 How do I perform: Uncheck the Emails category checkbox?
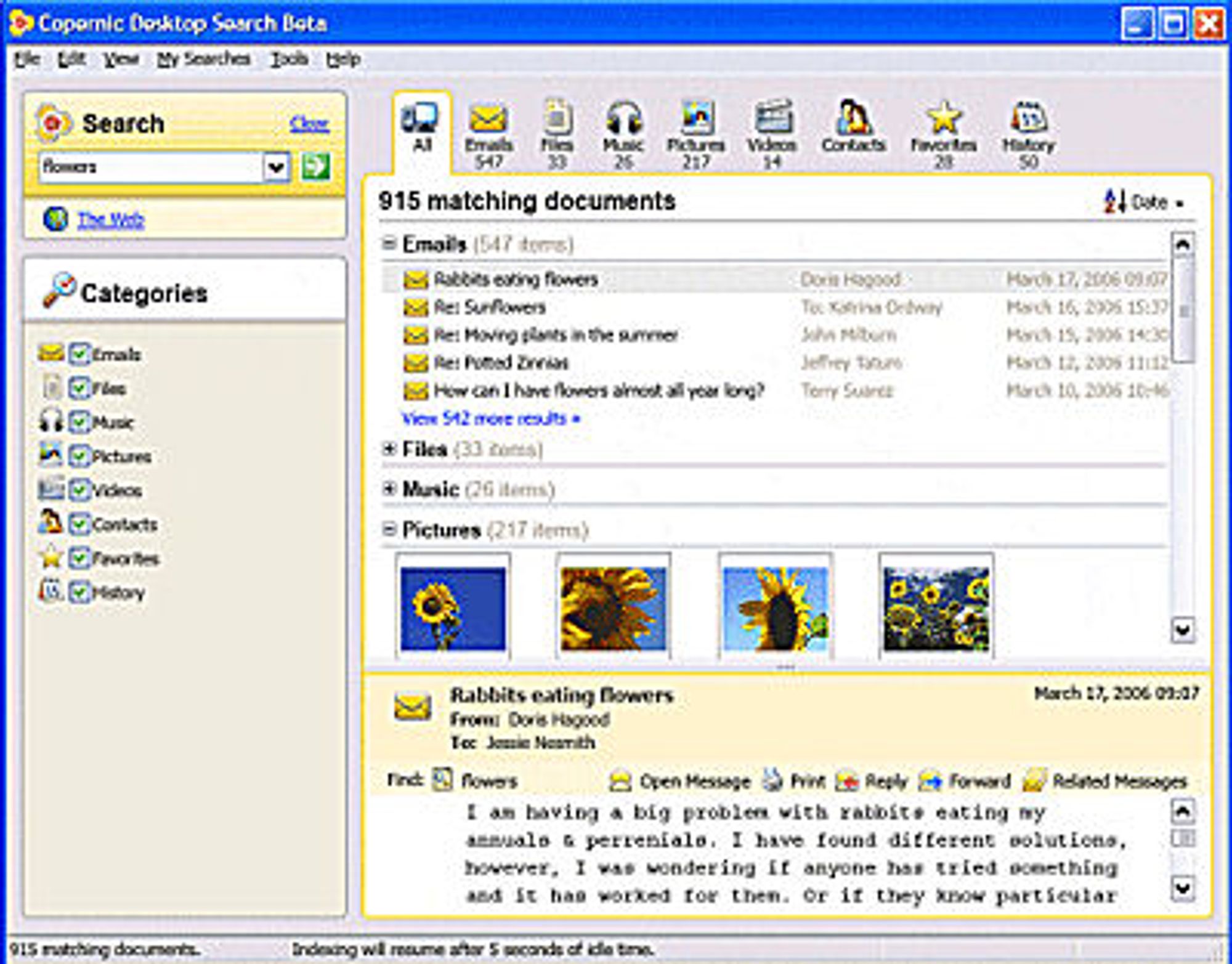[x=79, y=354]
